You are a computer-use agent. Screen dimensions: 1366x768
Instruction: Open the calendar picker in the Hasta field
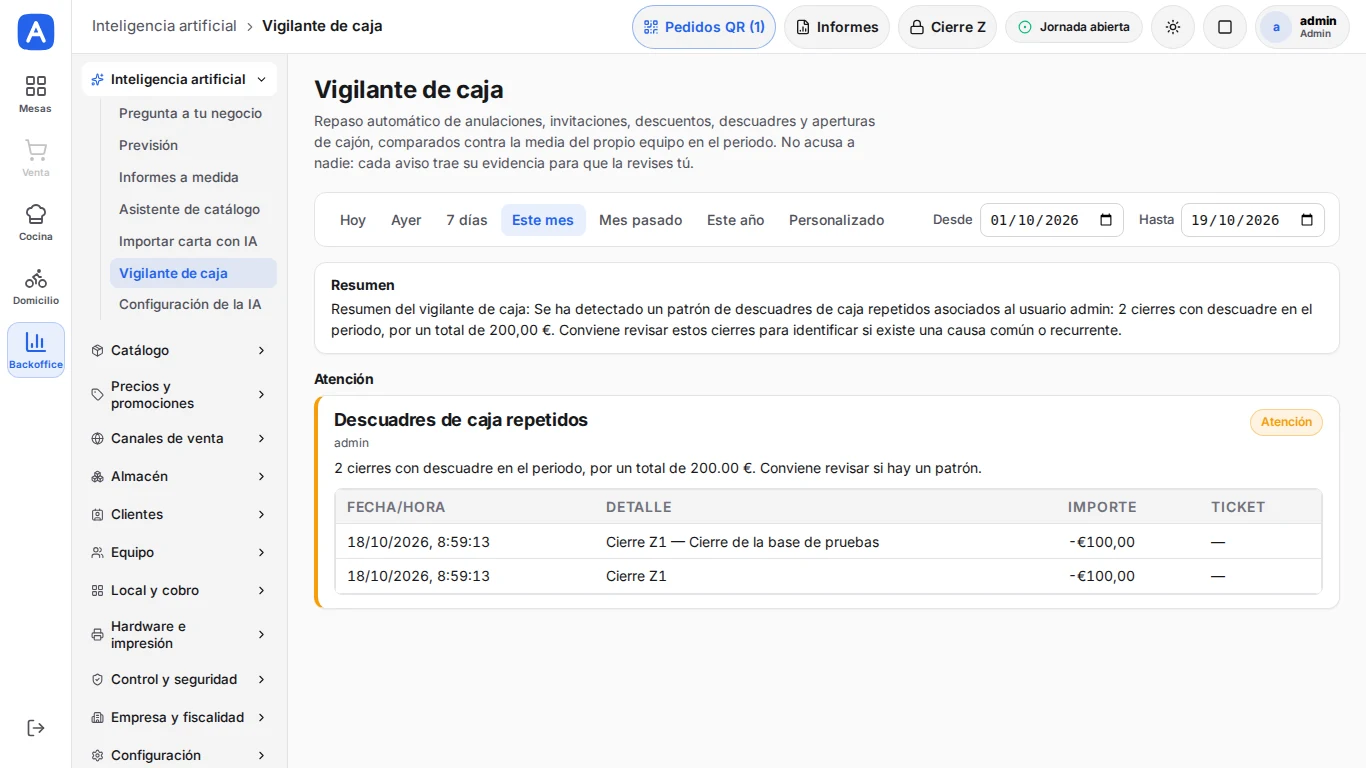pyautogui.click(x=1307, y=220)
